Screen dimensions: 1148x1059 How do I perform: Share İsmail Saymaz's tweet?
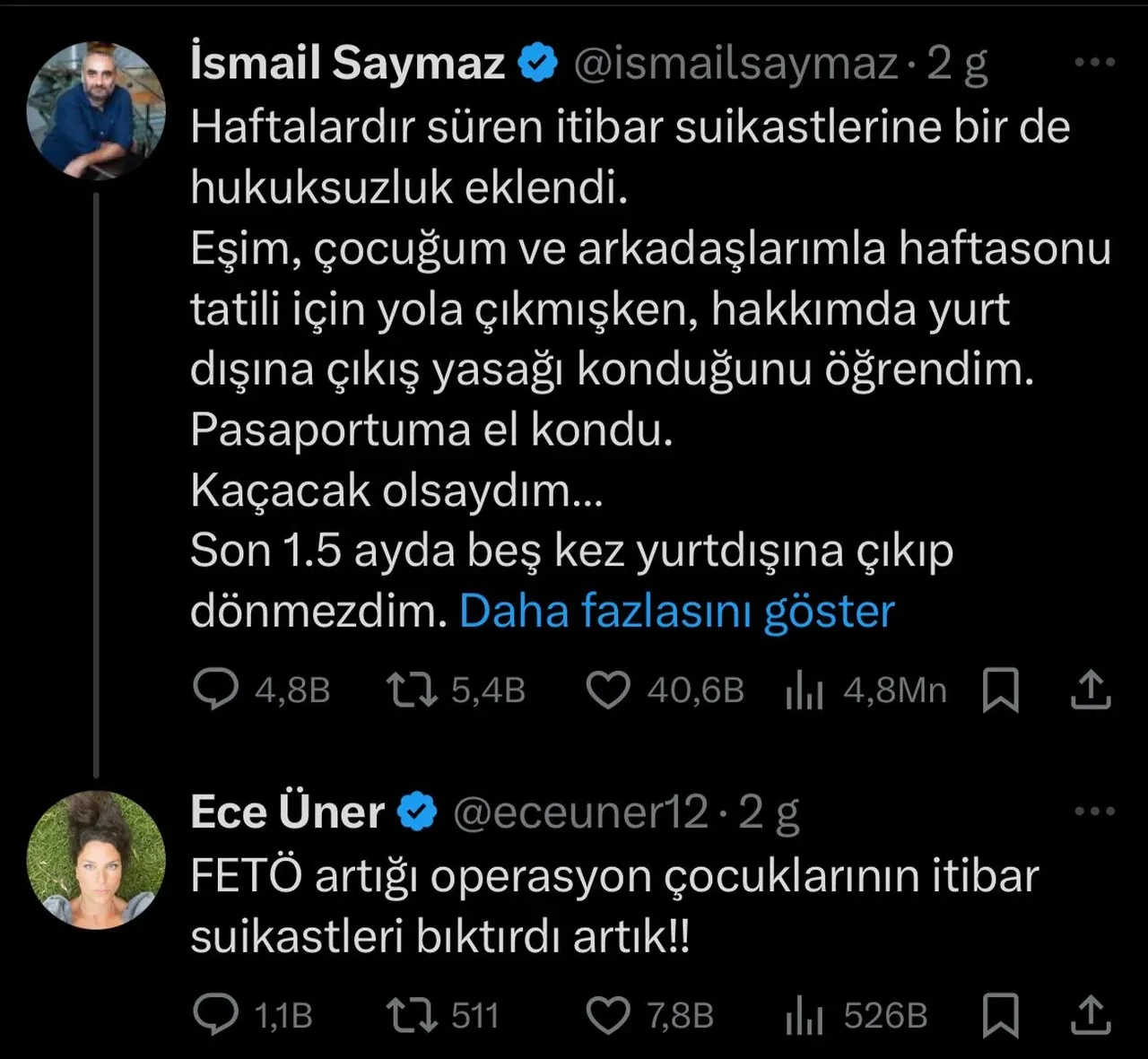coord(1092,690)
